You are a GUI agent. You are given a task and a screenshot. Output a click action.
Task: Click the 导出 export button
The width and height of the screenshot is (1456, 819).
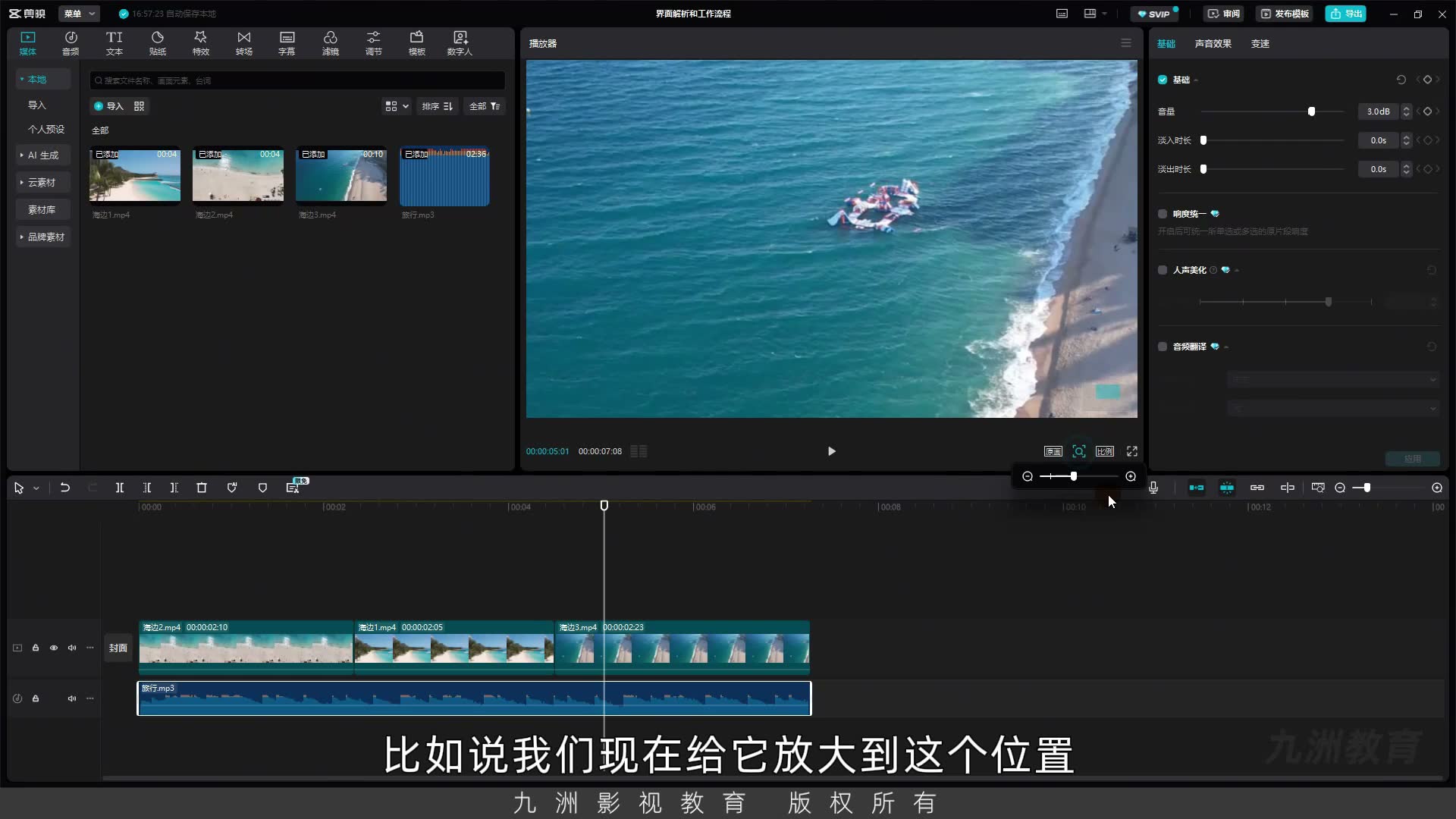tap(1345, 14)
